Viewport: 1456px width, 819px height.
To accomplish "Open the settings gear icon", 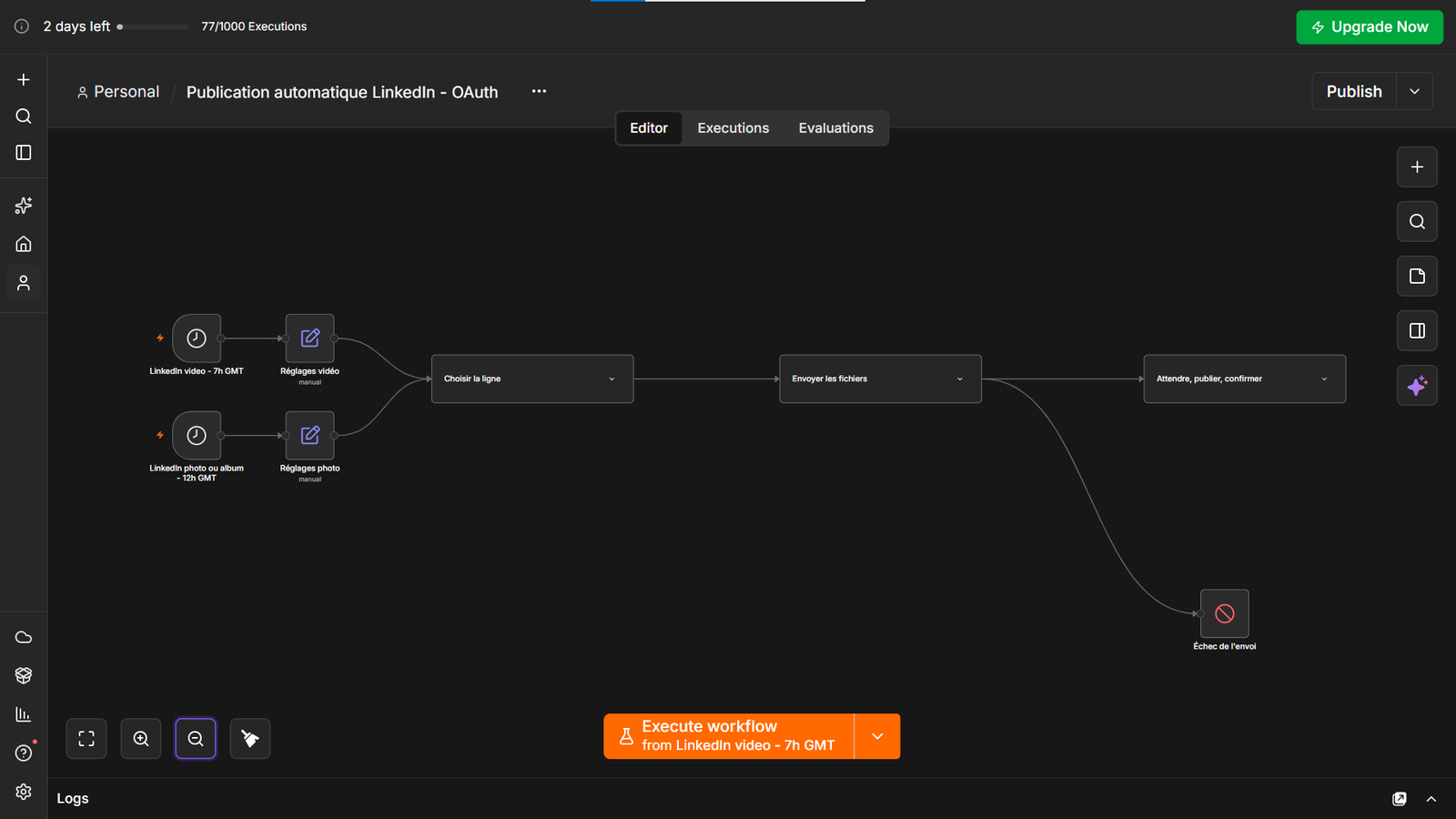I will 24,792.
